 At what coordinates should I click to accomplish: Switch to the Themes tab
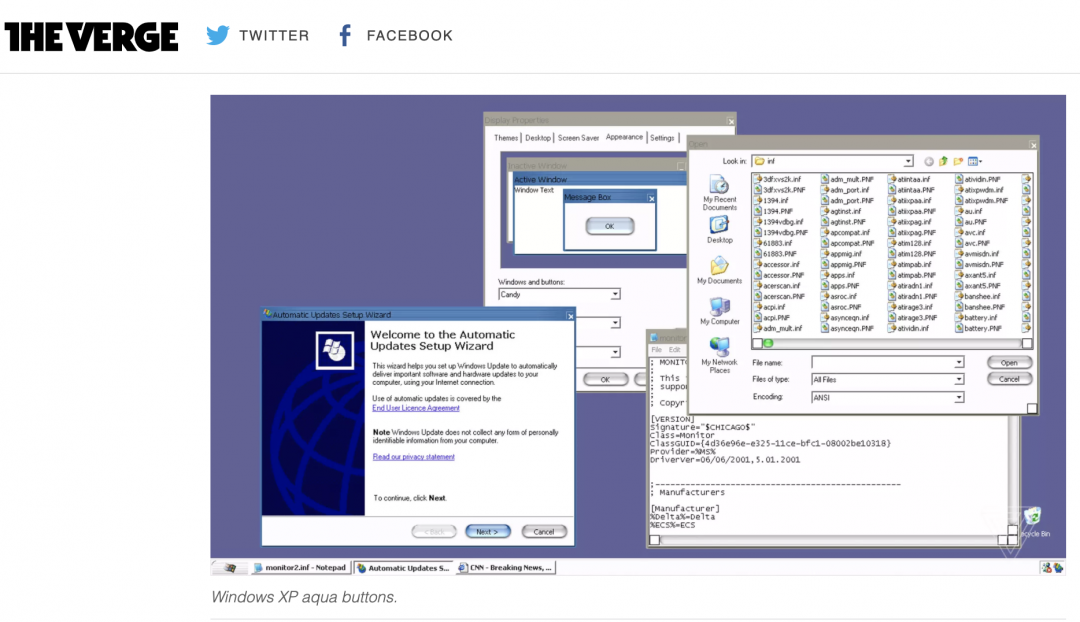tap(506, 138)
